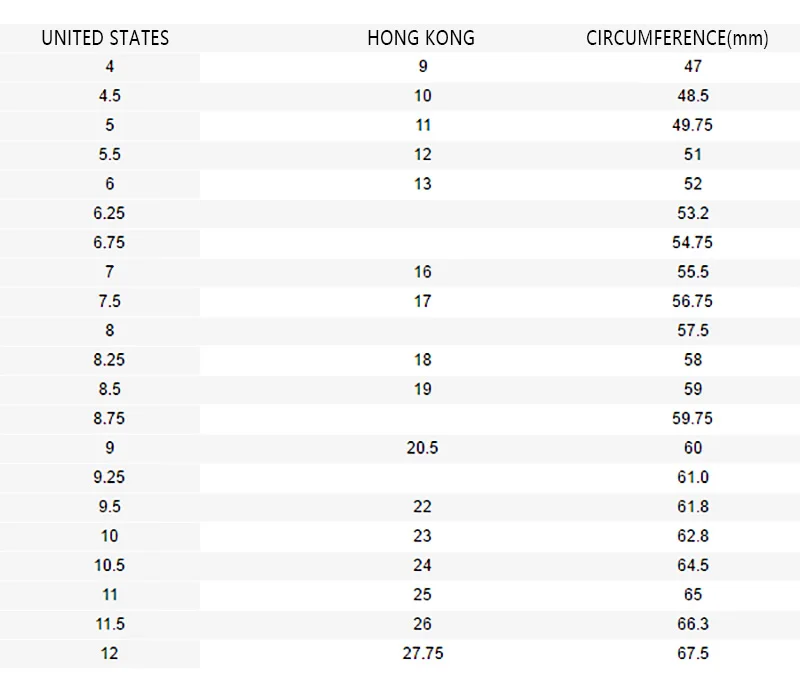Click the CIRCUMFERENCE(mm) column header
The width and height of the screenshot is (800, 699).
[x=677, y=39]
